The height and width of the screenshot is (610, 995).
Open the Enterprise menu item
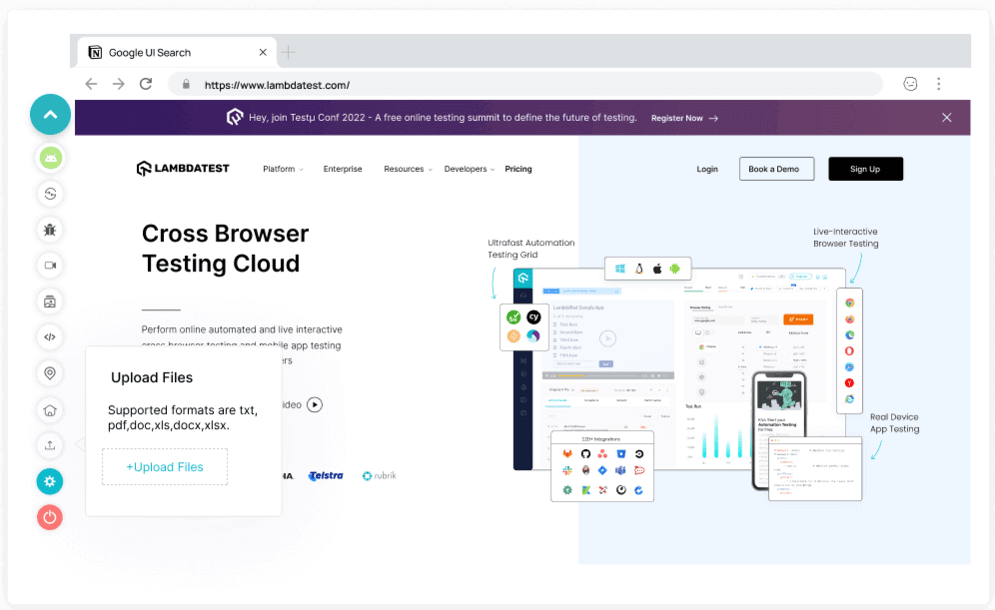pyautogui.click(x=343, y=169)
